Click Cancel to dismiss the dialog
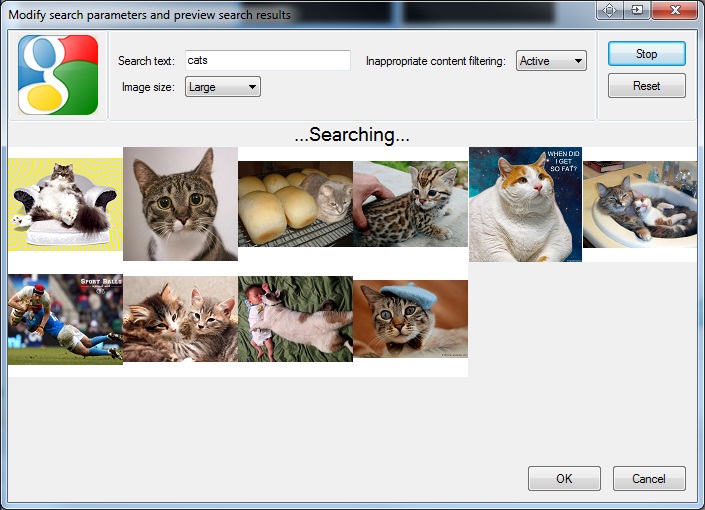The height and width of the screenshot is (510, 705). [x=649, y=478]
